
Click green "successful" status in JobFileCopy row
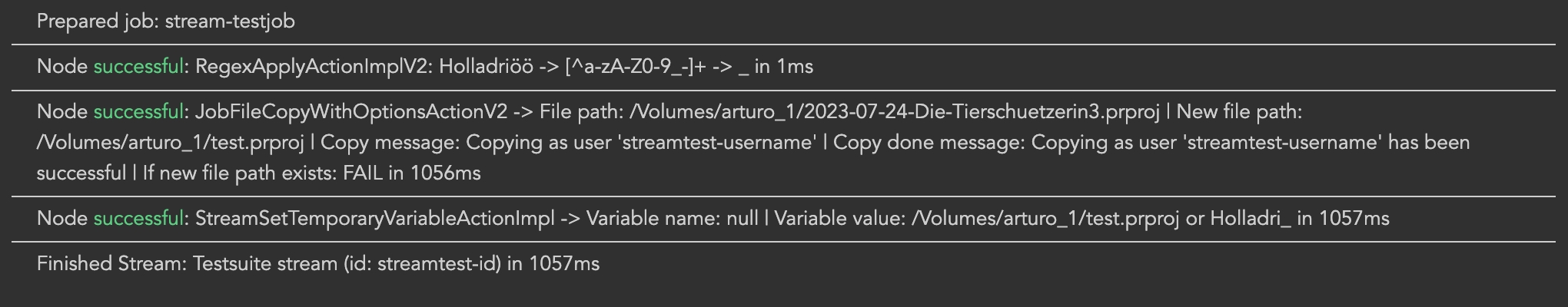138,112
